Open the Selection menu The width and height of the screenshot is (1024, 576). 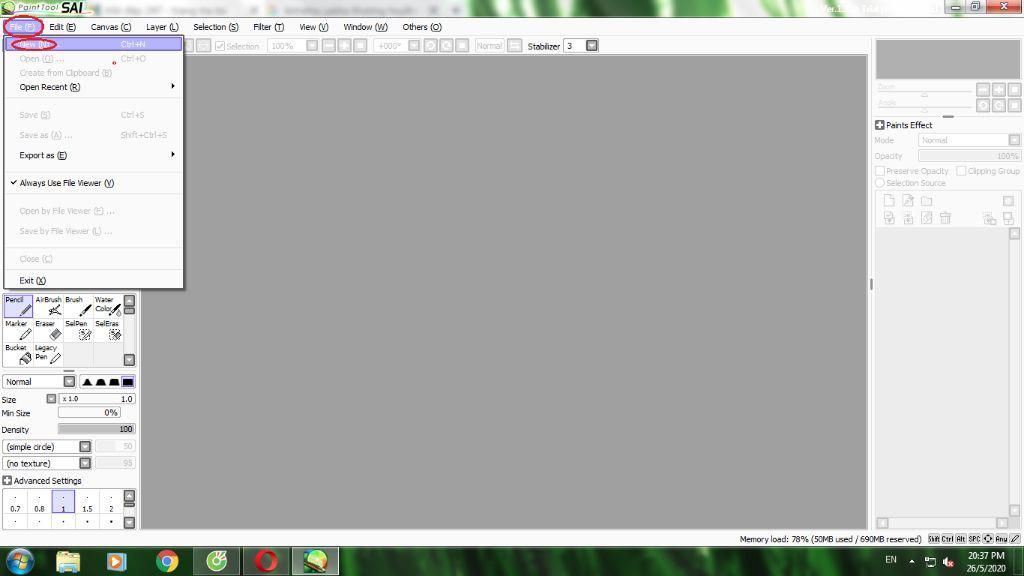click(216, 27)
